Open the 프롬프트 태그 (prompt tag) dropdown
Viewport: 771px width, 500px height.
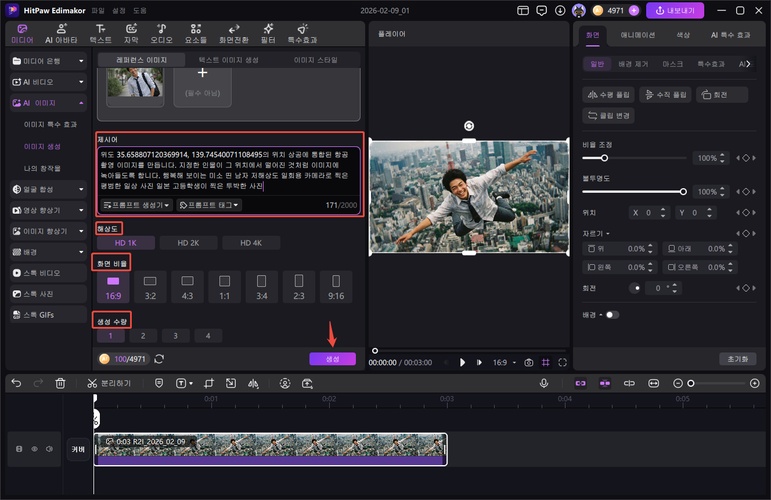point(209,205)
